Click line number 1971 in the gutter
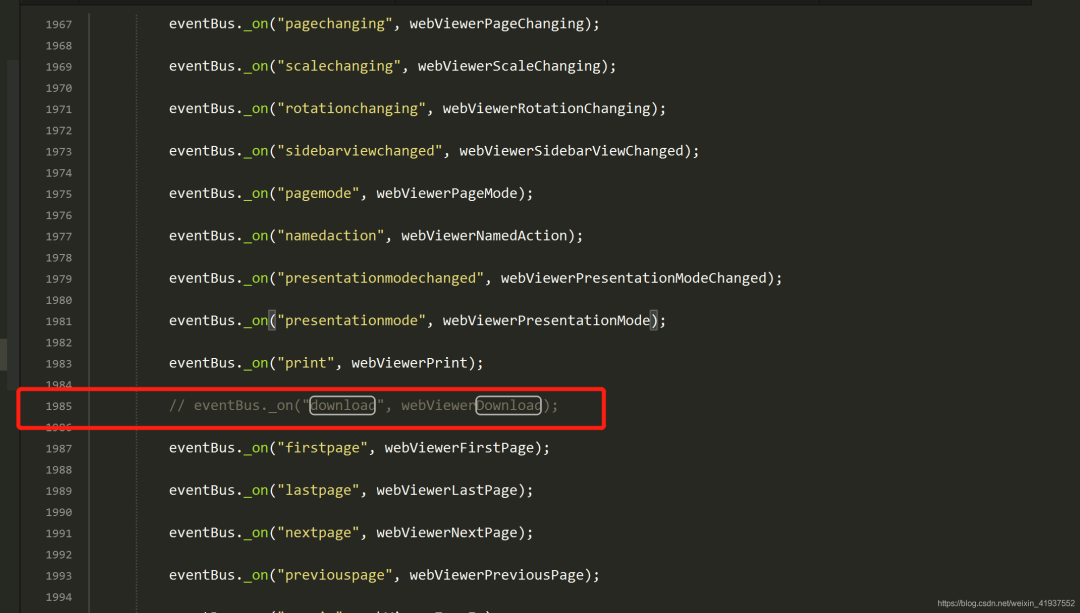 pyautogui.click(x=59, y=110)
